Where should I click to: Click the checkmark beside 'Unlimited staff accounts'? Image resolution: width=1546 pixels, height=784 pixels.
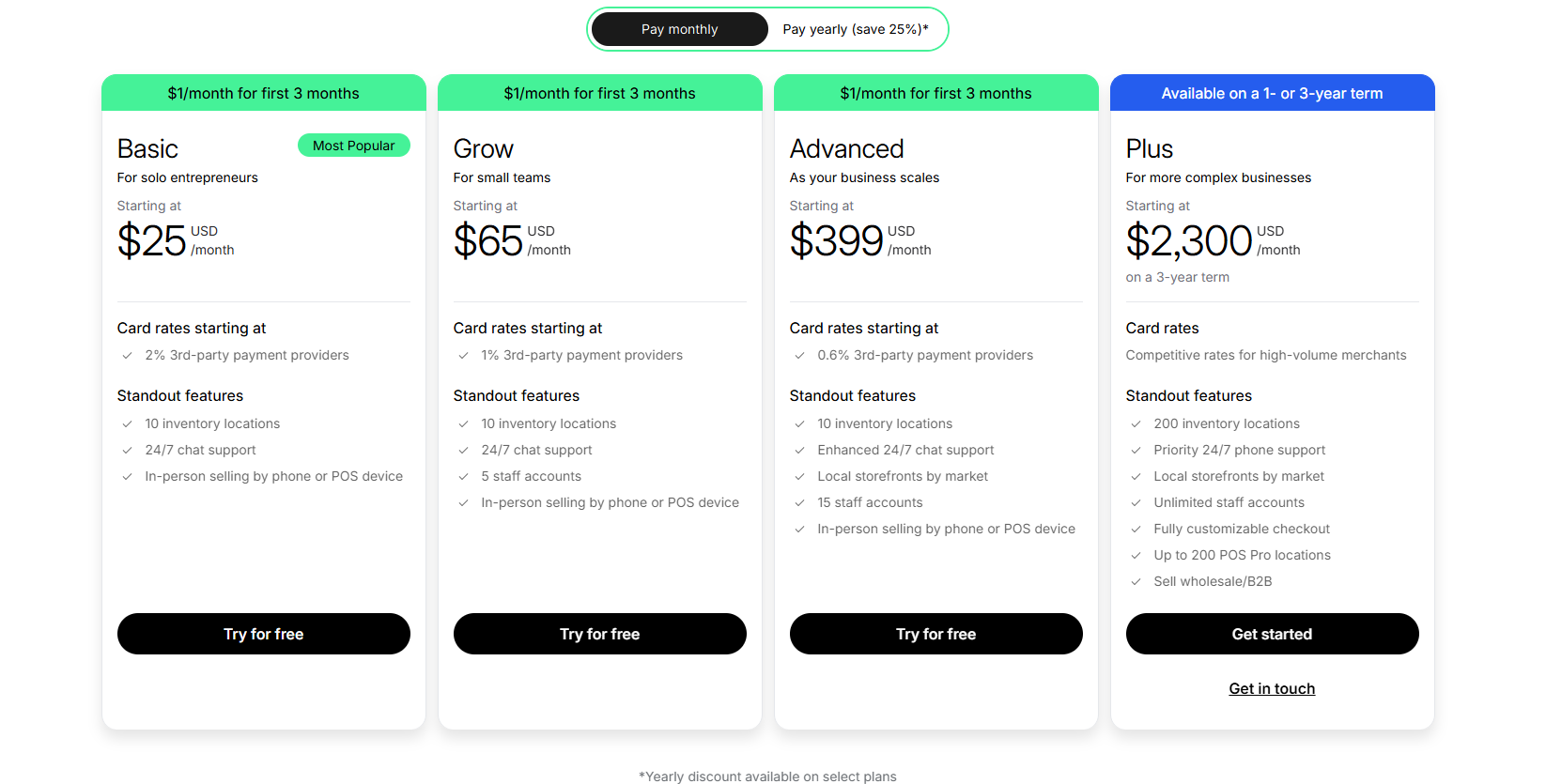tap(1135, 502)
